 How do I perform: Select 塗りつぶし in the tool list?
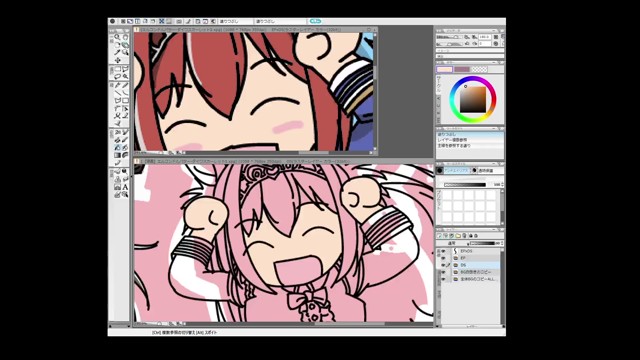point(469,134)
